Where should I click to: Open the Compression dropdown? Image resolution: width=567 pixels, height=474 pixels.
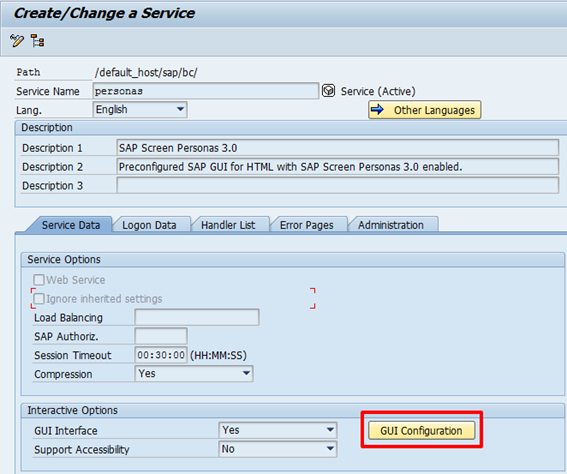coord(194,373)
